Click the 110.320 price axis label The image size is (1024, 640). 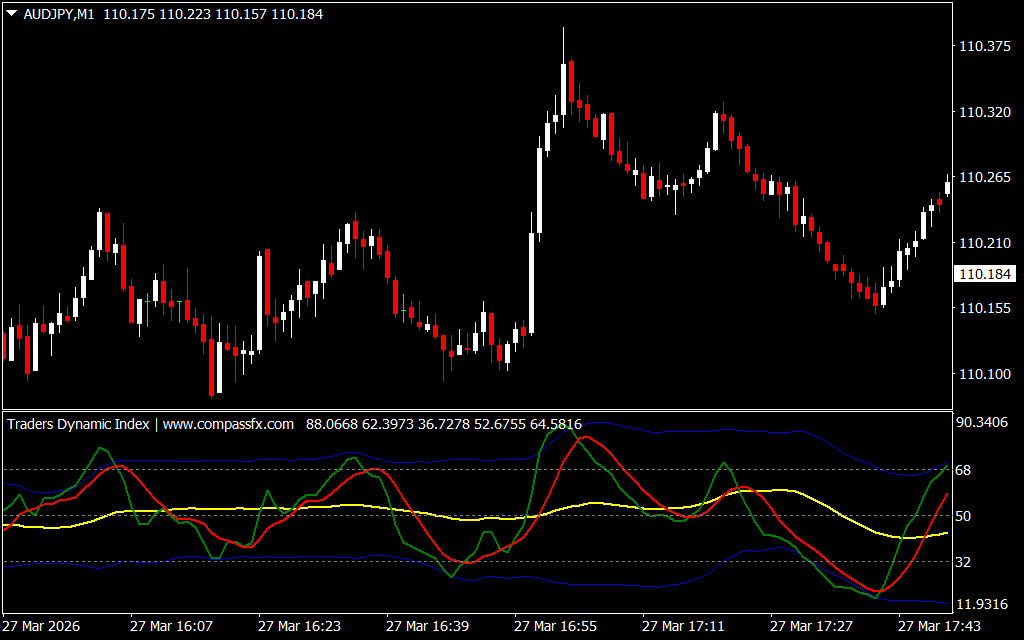(984, 112)
